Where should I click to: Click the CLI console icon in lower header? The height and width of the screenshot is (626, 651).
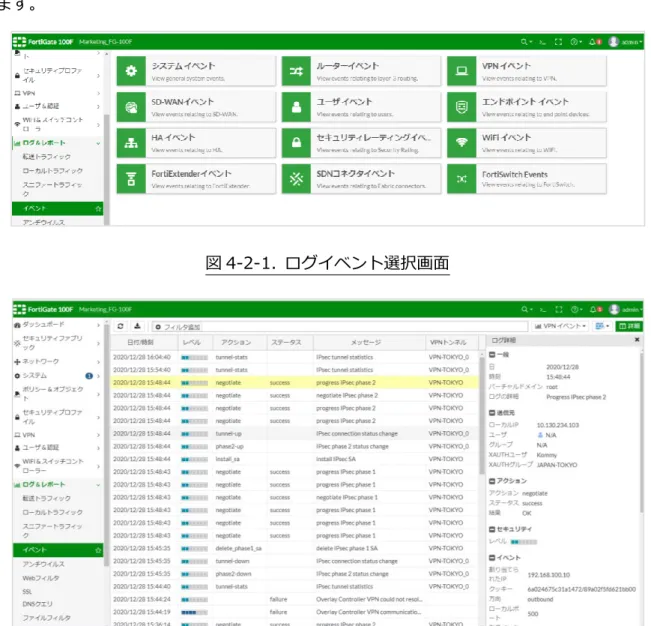(543, 310)
